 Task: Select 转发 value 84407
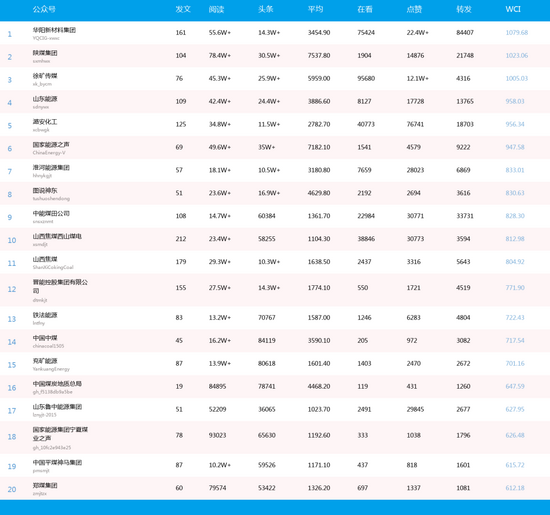click(x=465, y=33)
